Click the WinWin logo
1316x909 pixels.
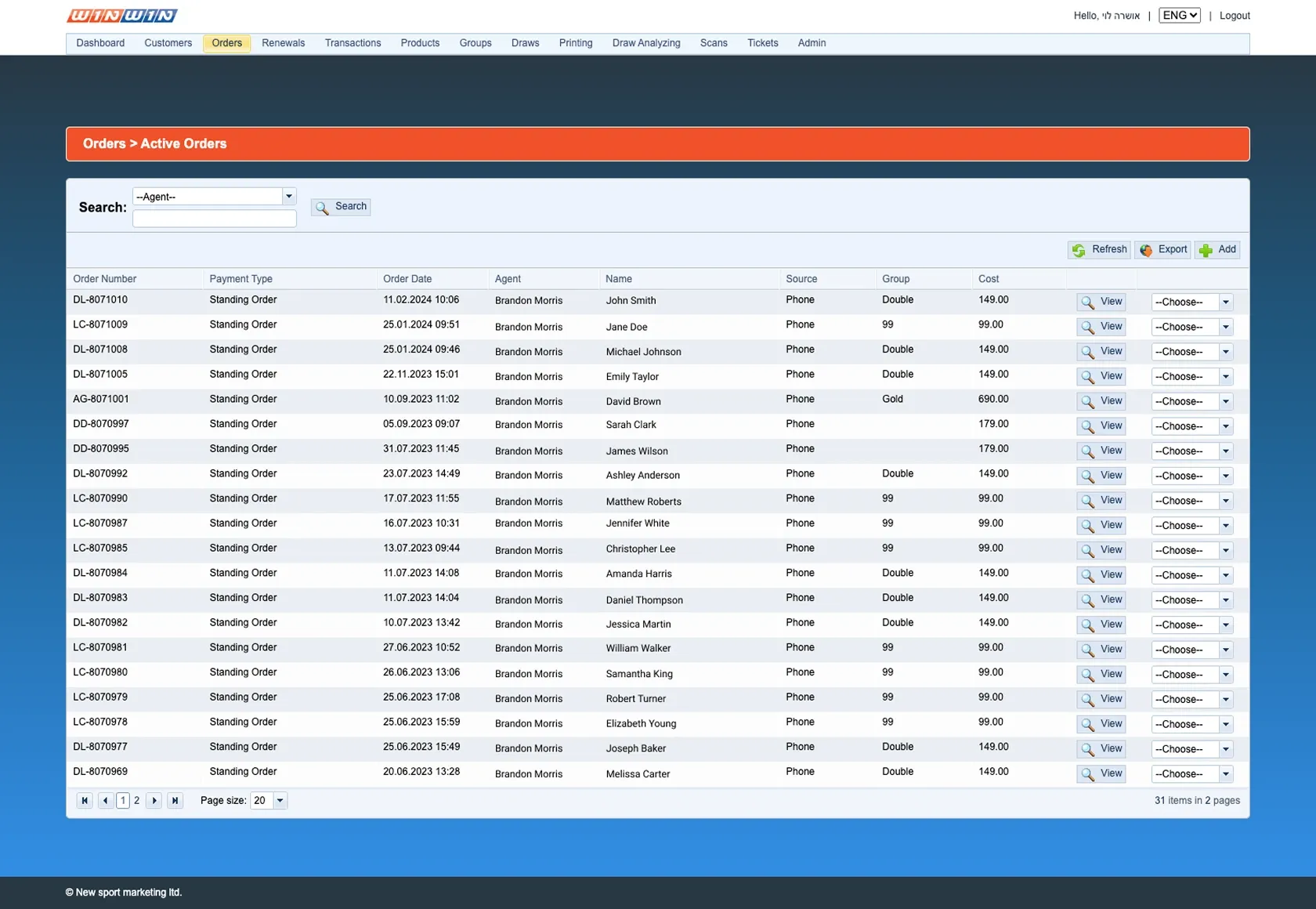(122, 16)
